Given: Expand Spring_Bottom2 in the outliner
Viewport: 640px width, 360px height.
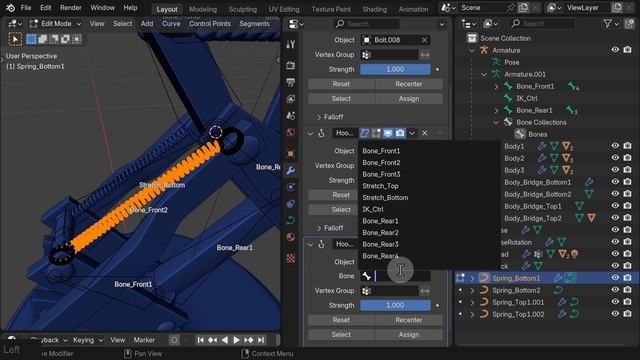Looking at the screenshot, I should click(x=472, y=290).
